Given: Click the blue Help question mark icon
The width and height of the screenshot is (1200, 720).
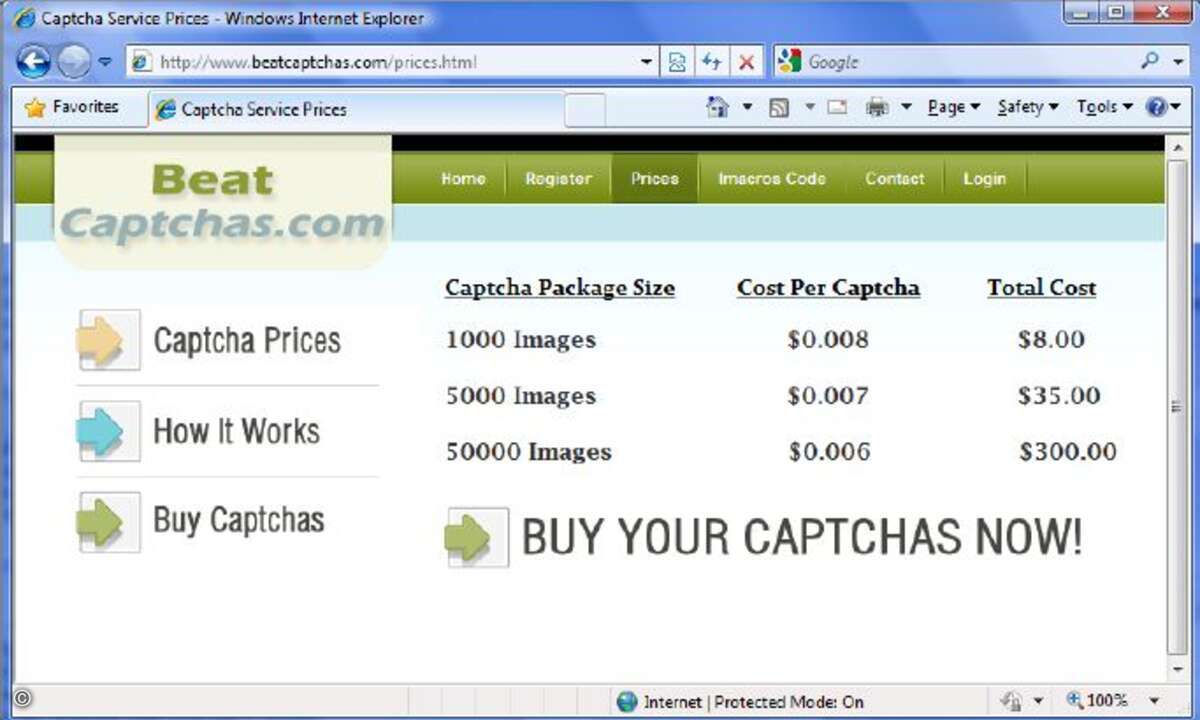Looking at the screenshot, I should 1155,107.
